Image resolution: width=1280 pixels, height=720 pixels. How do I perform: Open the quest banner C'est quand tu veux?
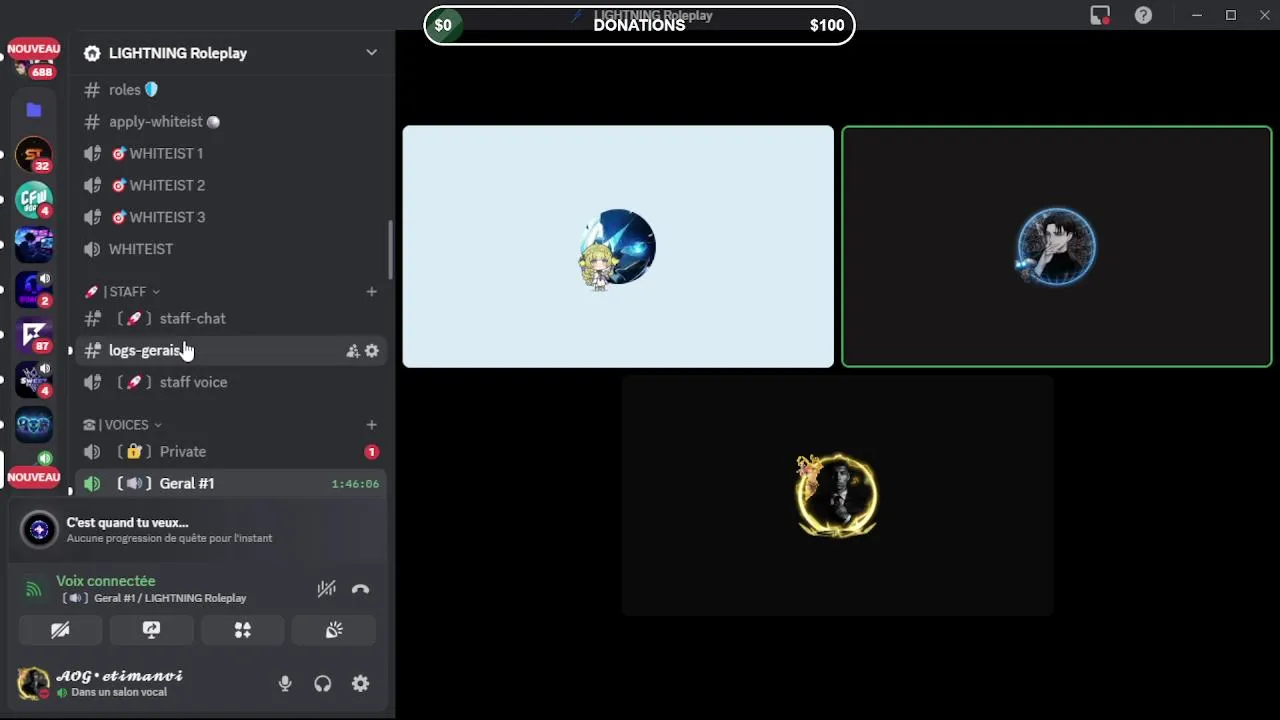point(197,530)
